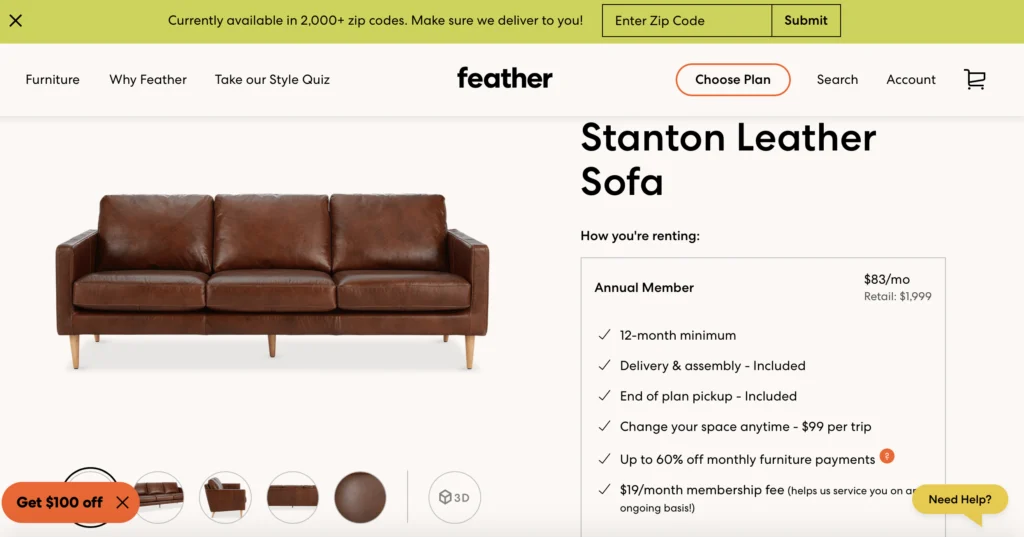Select the sofa side-view thumbnail
1024x537 pixels.
point(225,497)
